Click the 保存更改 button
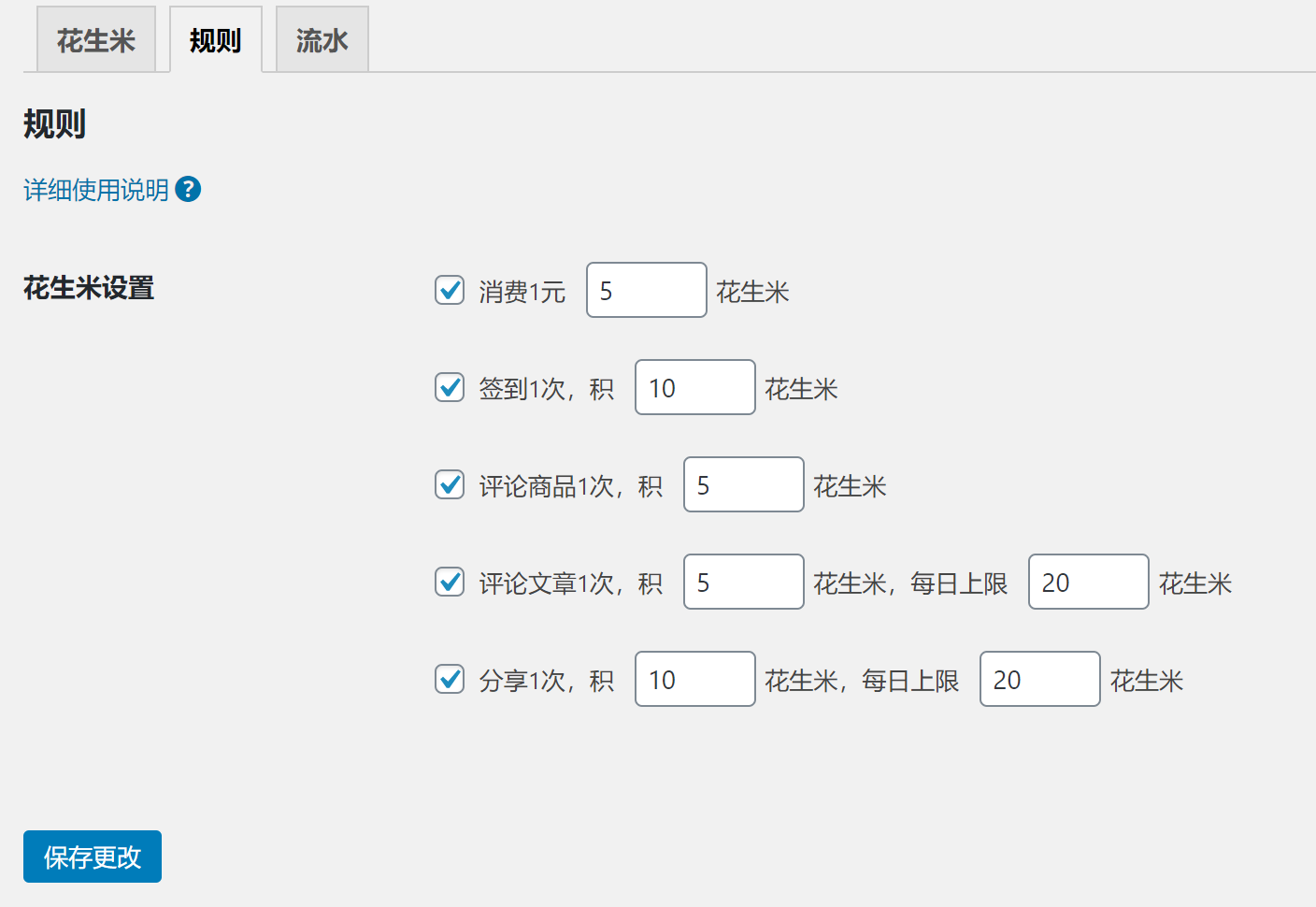This screenshot has width=1316, height=907. click(x=93, y=857)
